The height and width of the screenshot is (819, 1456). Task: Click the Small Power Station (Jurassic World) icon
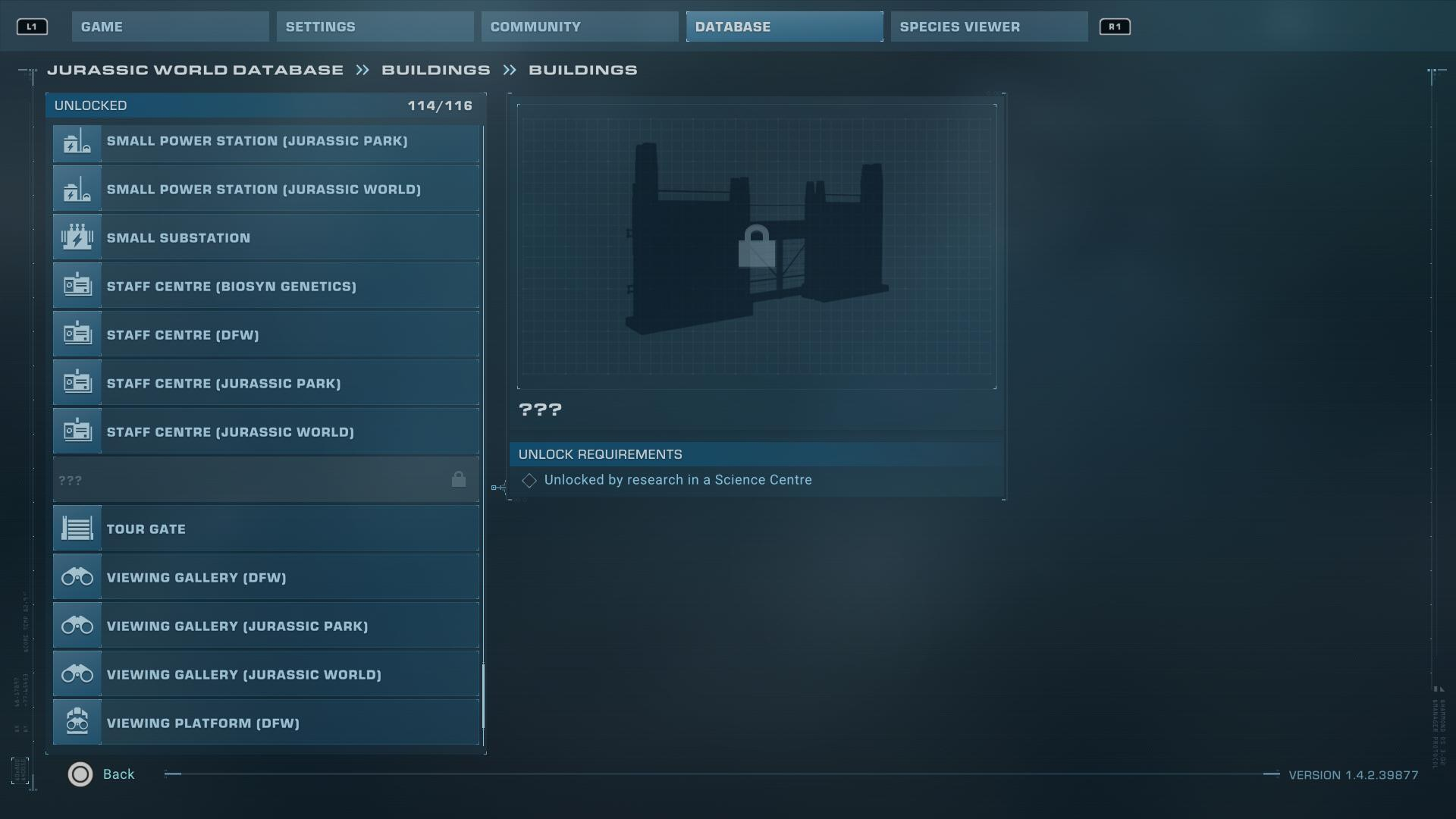tap(77, 190)
